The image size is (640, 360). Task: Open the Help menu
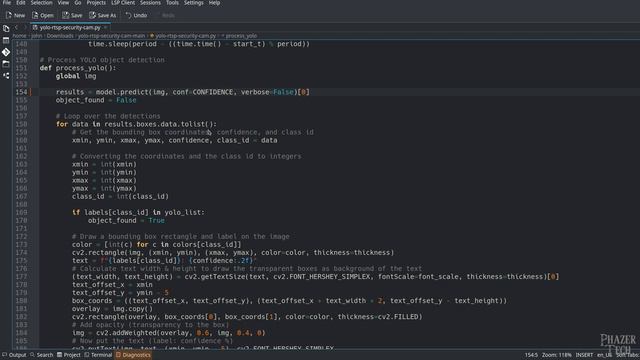click(x=214, y=3)
